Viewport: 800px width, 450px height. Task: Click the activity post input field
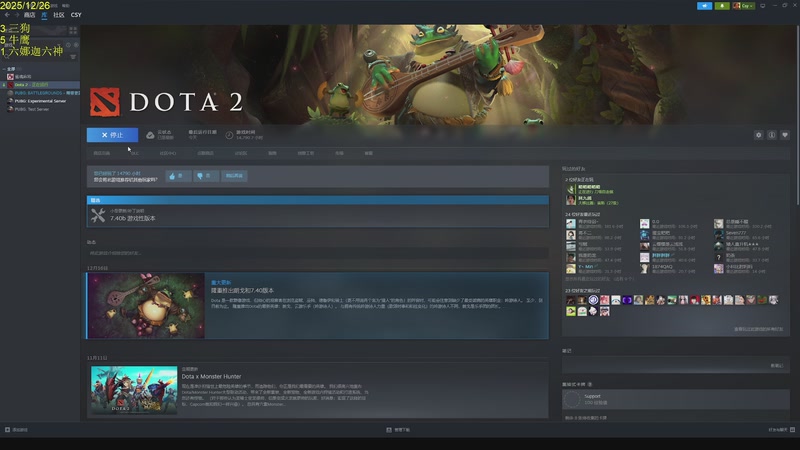click(317, 253)
